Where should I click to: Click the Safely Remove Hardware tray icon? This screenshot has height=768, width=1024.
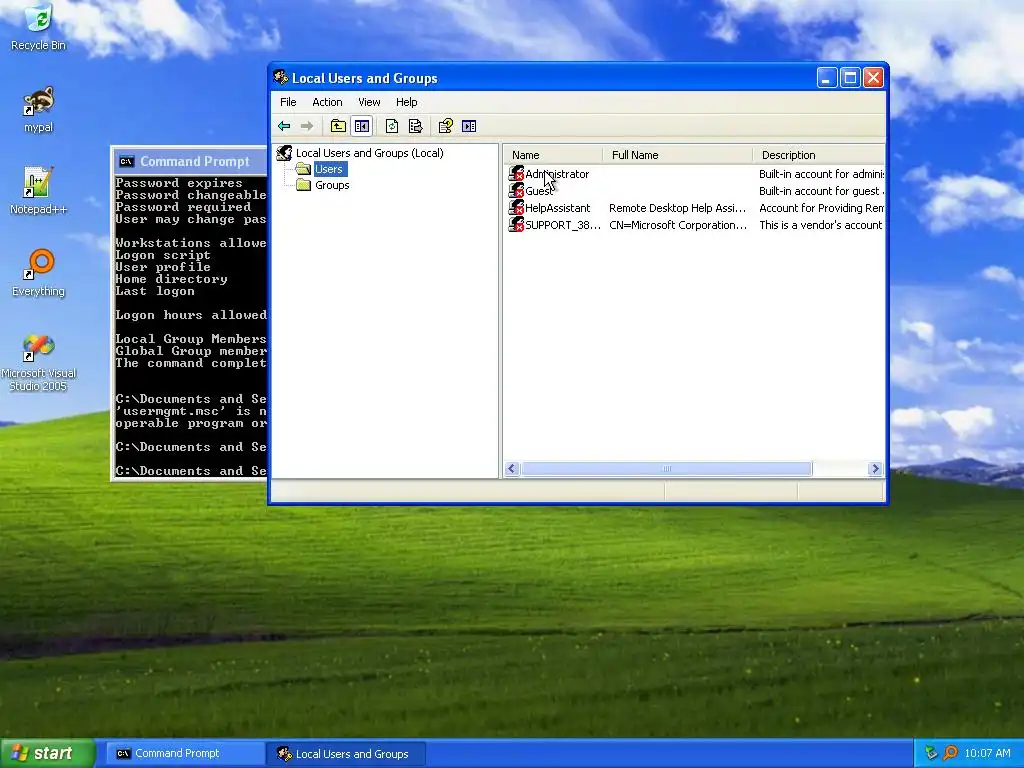(931, 753)
